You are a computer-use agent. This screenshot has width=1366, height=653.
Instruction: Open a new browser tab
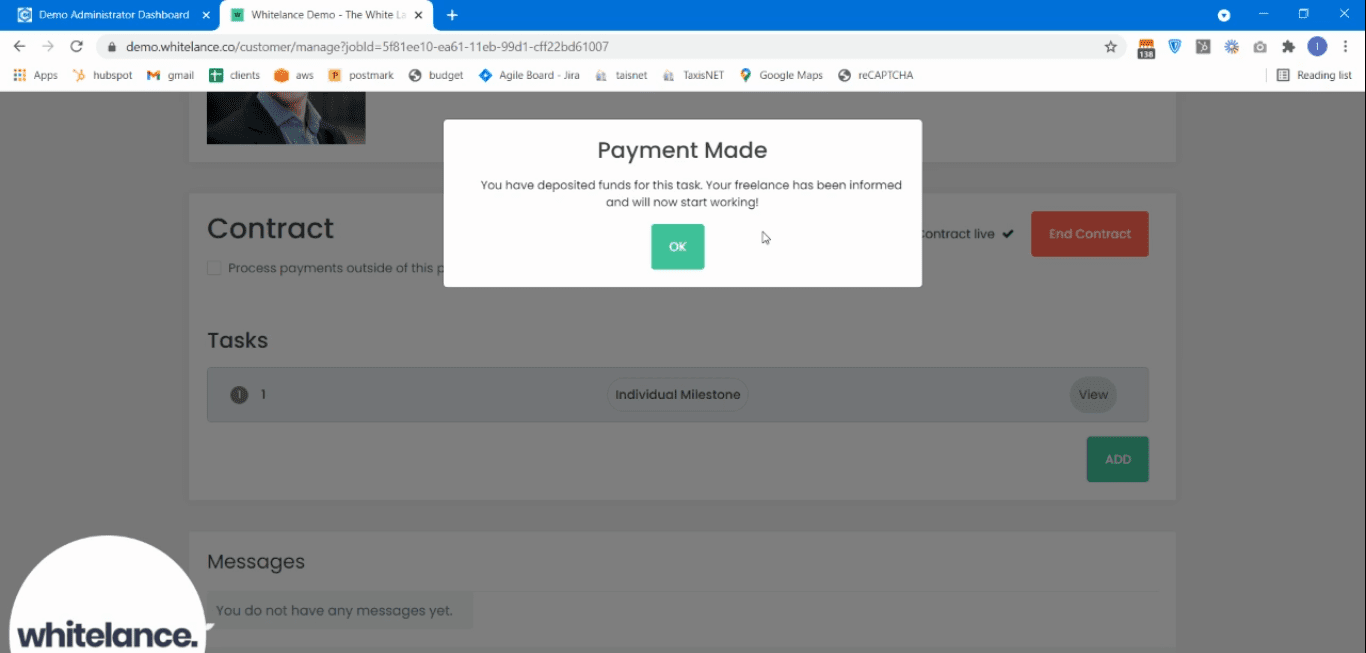pos(452,15)
